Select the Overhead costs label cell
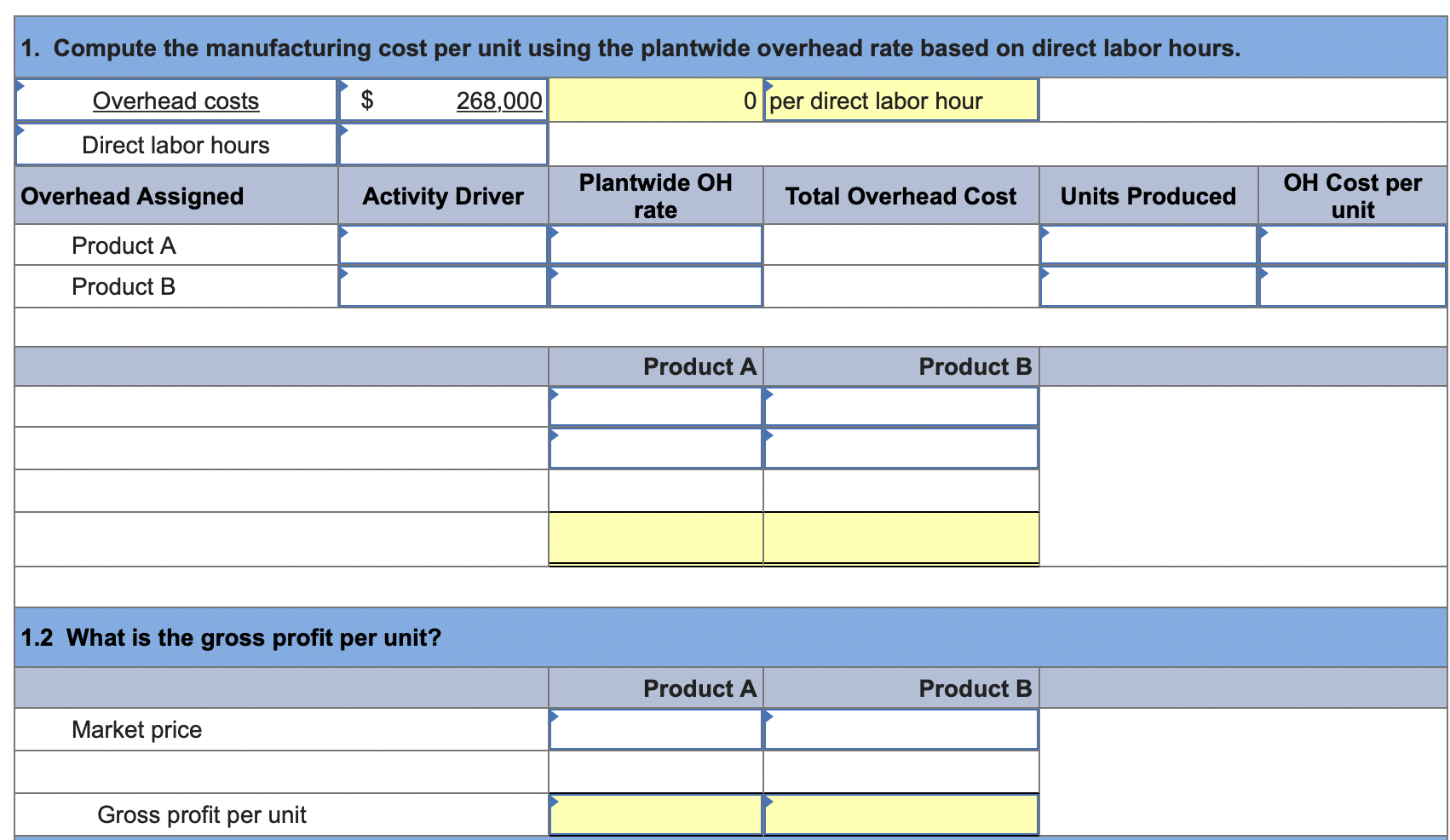1450x840 pixels. pos(175,100)
